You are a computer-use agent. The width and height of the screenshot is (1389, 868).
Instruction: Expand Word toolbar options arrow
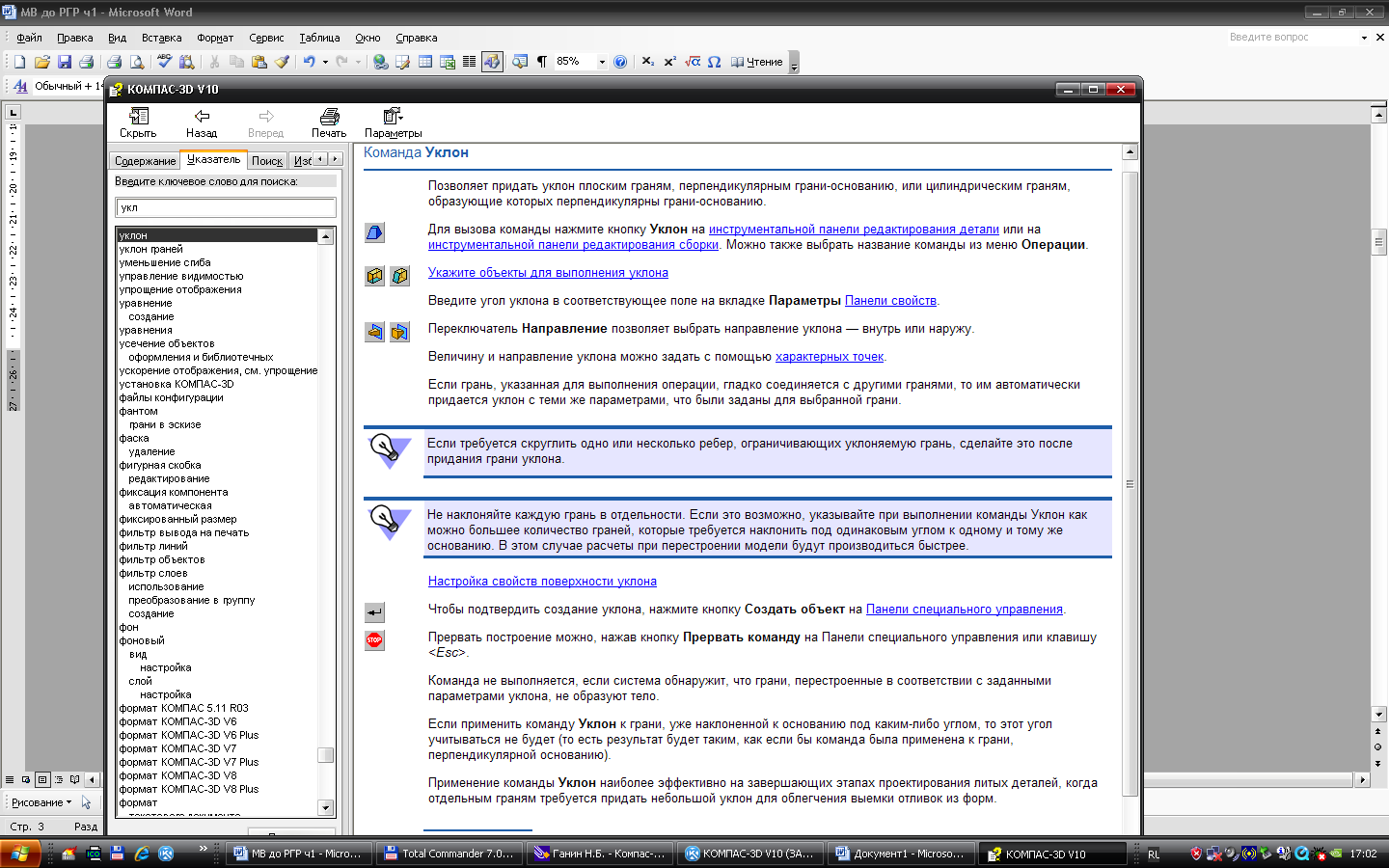click(x=795, y=63)
